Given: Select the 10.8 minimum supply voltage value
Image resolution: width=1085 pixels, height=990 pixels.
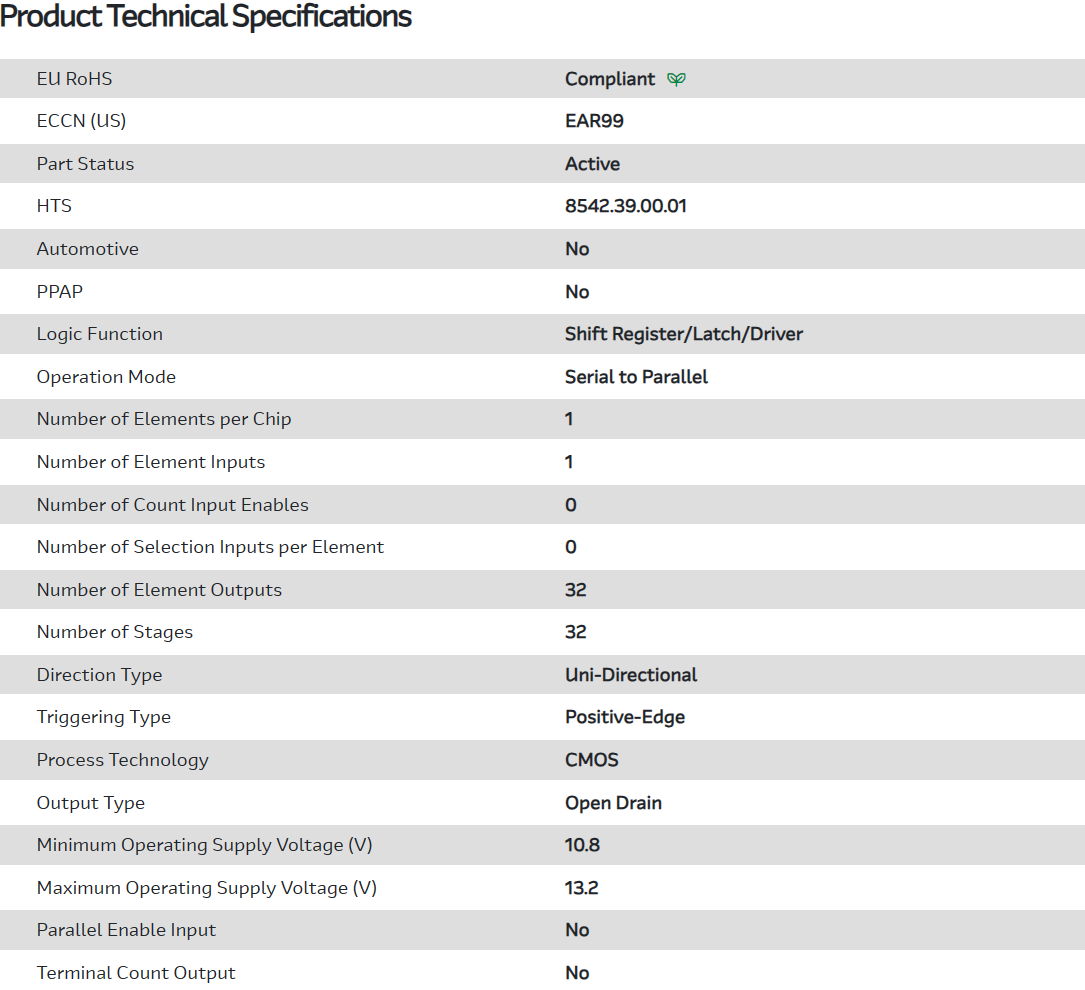Looking at the screenshot, I should pos(582,845).
